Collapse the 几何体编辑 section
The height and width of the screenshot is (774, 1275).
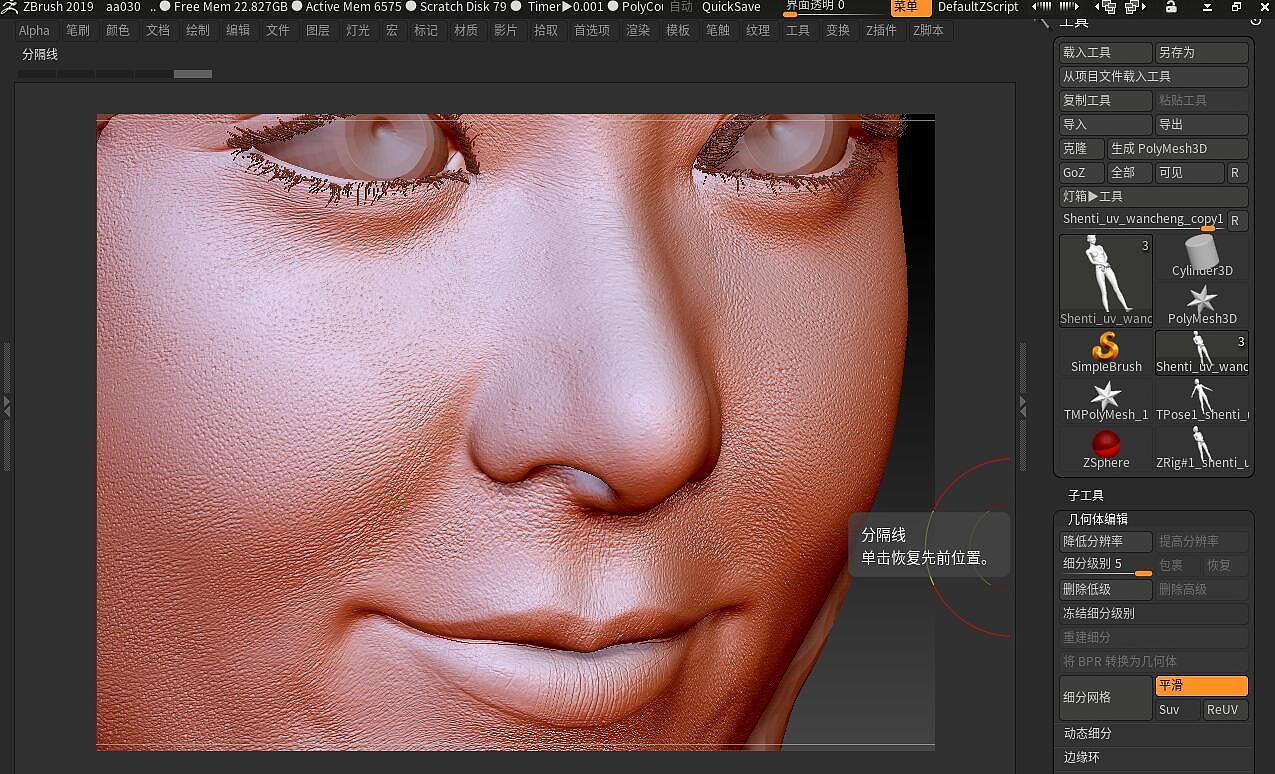(x=1098, y=519)
